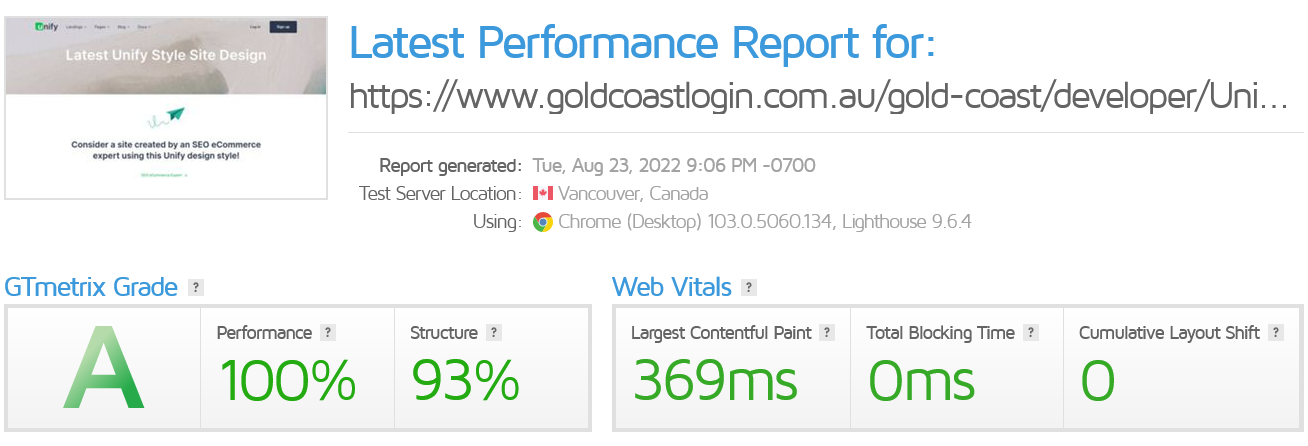Select the Web Vitals heading
This screenshot has width=1308, height=446.
click(x=671, y=288)
